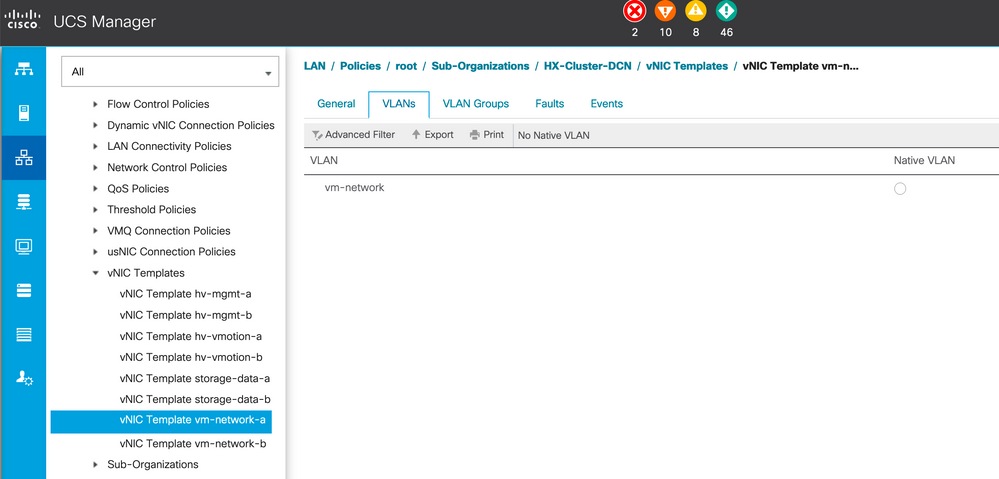Open the Events tab
This screenshot has height=479, width=999.
click(x=607, y=104)
